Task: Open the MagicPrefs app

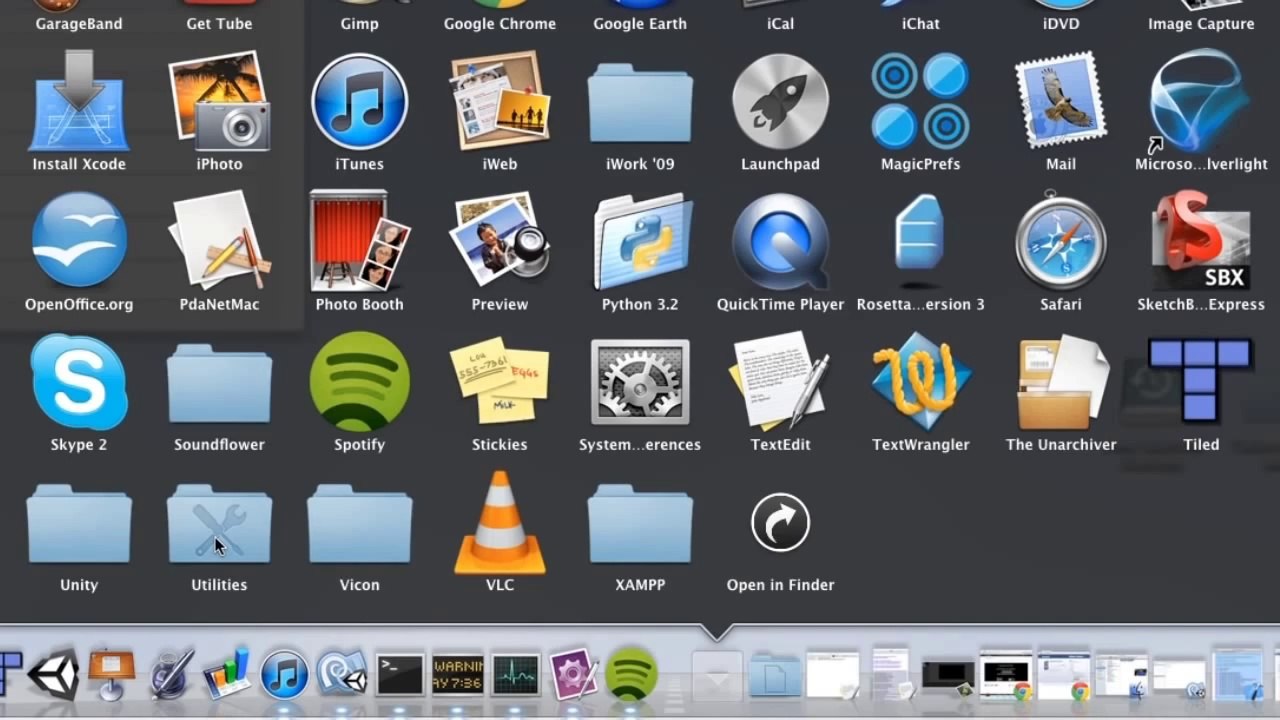Action: [x=920, y=102]
